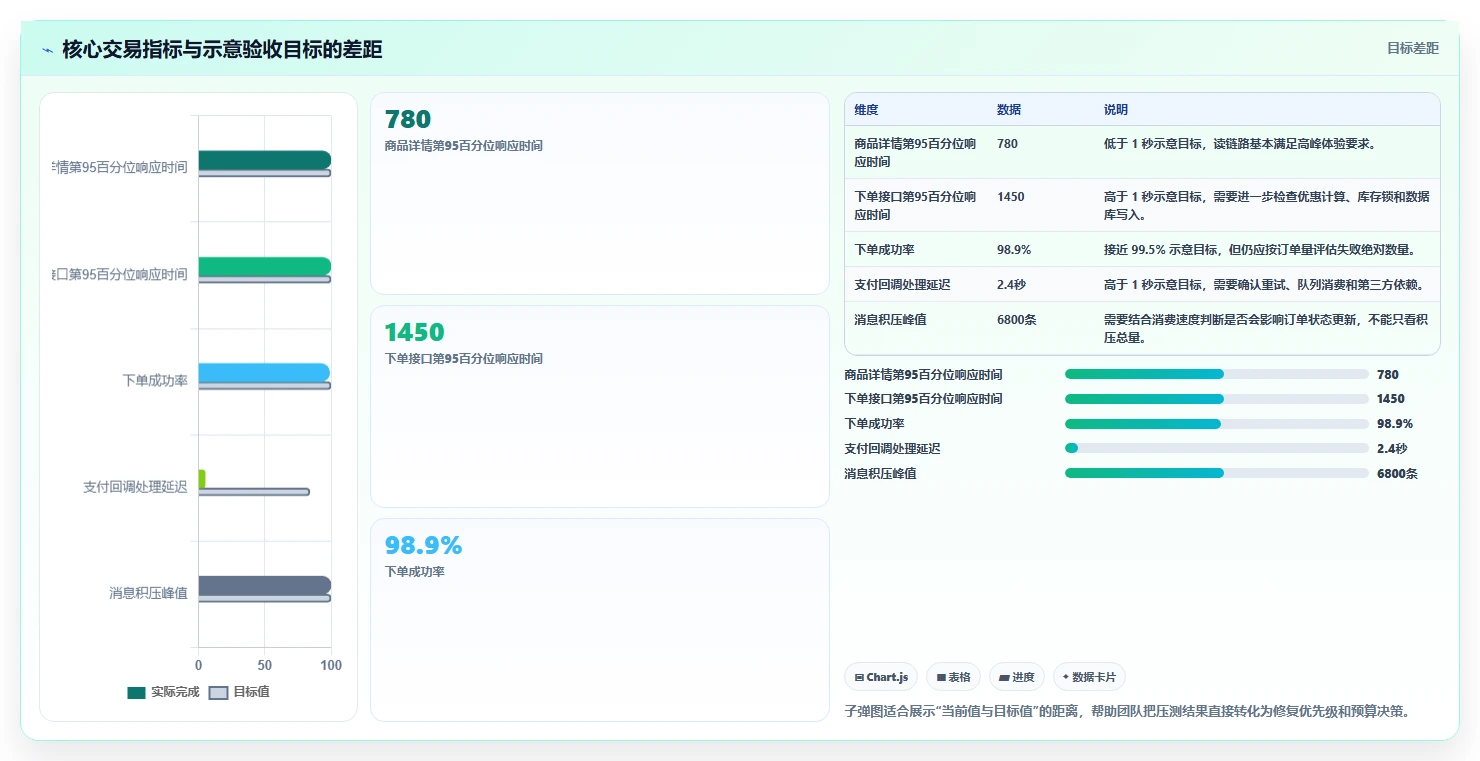This screenshot has width=1480, height=761.
Task: Click the grey target bar for 支付回调处理延迟
Action: coord(254,492)
